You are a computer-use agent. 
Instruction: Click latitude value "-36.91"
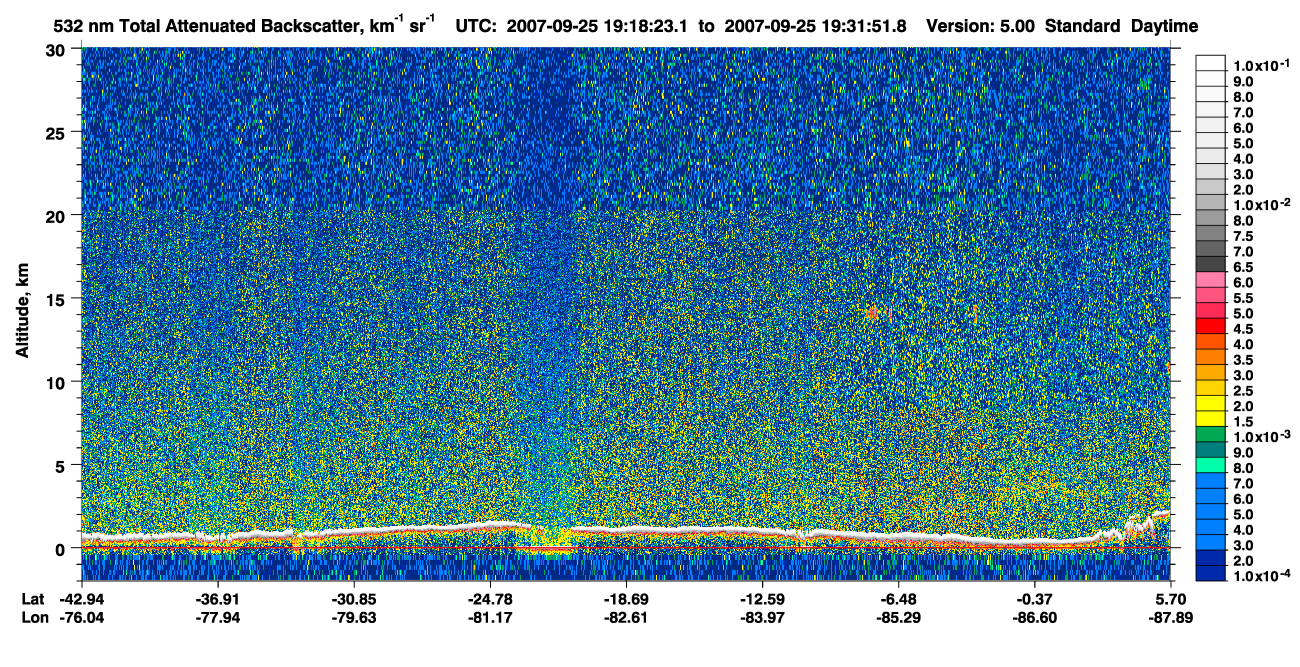218,599
